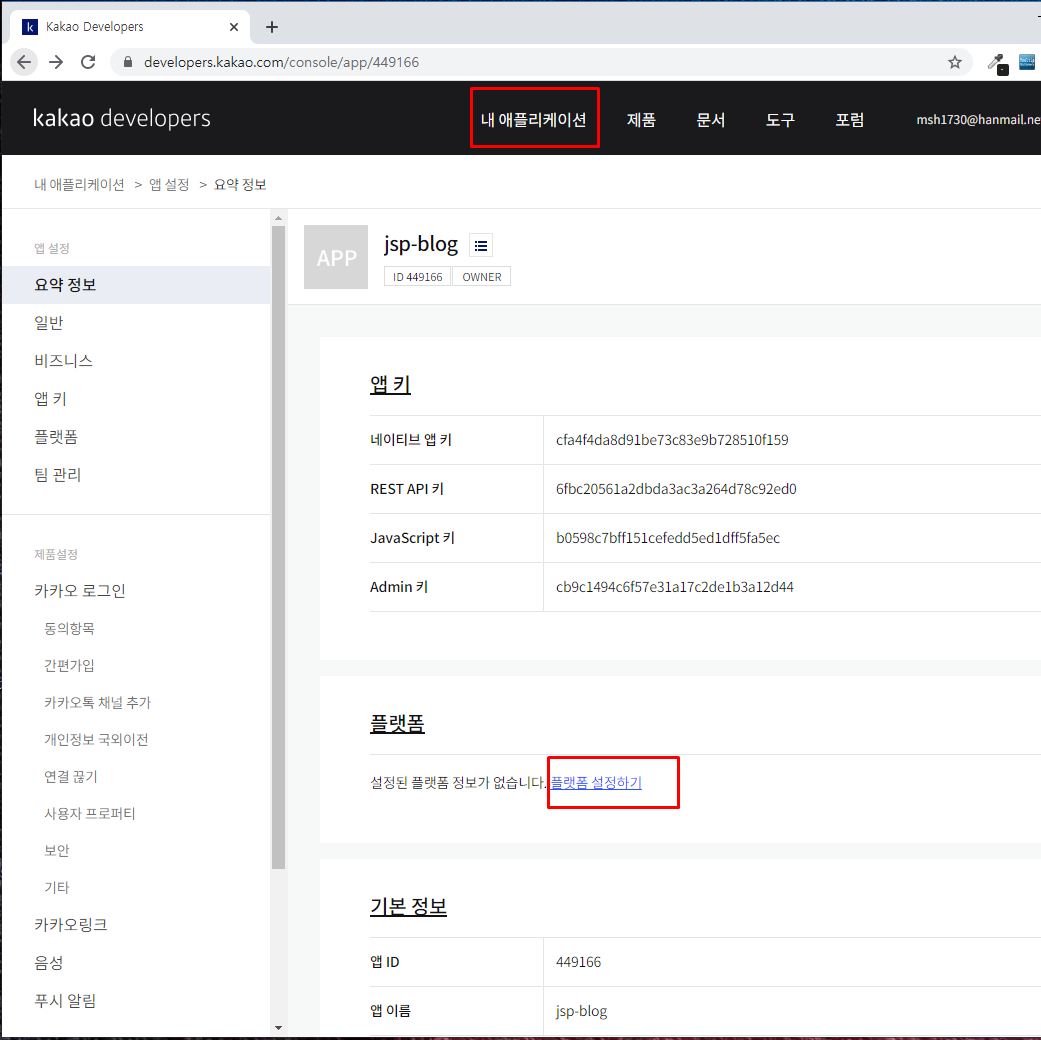The image size is (1041, 1040).
Task: Open a new browser tab
Action: [x=272, y=27]
